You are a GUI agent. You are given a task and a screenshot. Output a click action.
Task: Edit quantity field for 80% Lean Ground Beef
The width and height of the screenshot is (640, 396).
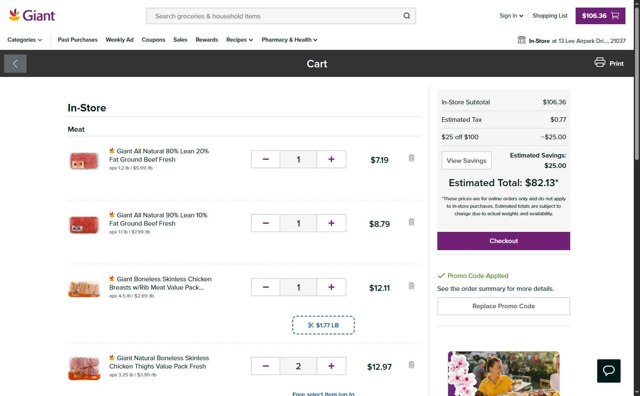(298, 159)
